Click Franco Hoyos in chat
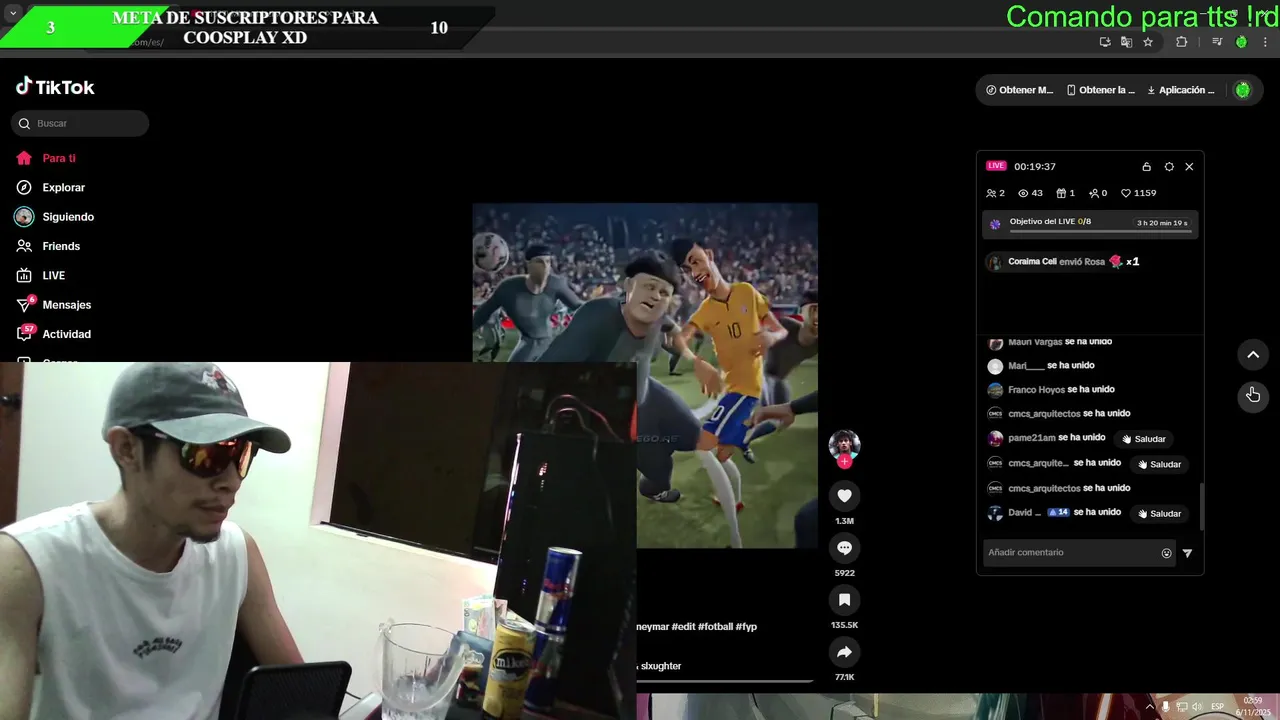 (x=1036, y=390)
